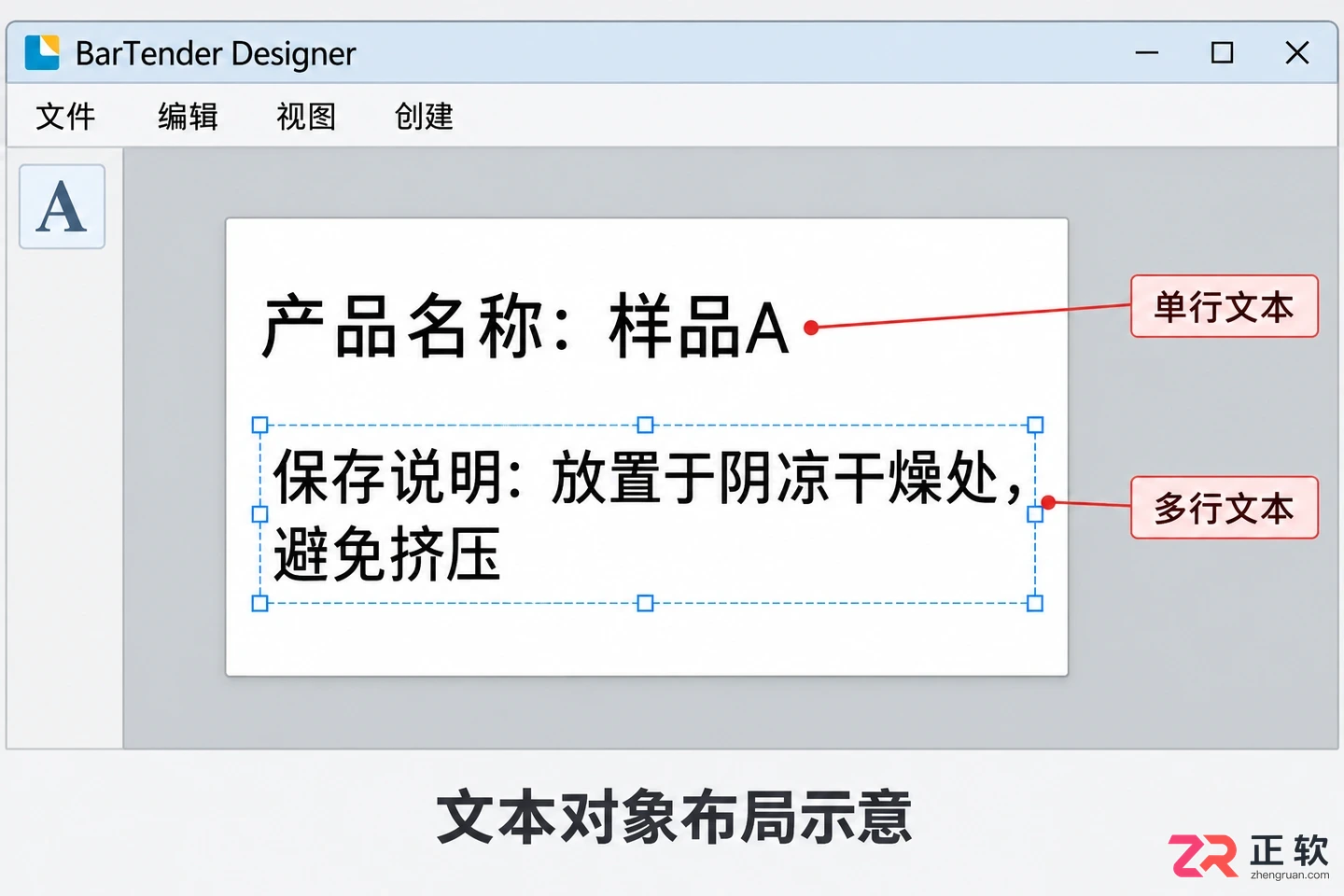Click the bottom-right resize handle of text box
The image size is (1344, 896).
click(1035, 603)
